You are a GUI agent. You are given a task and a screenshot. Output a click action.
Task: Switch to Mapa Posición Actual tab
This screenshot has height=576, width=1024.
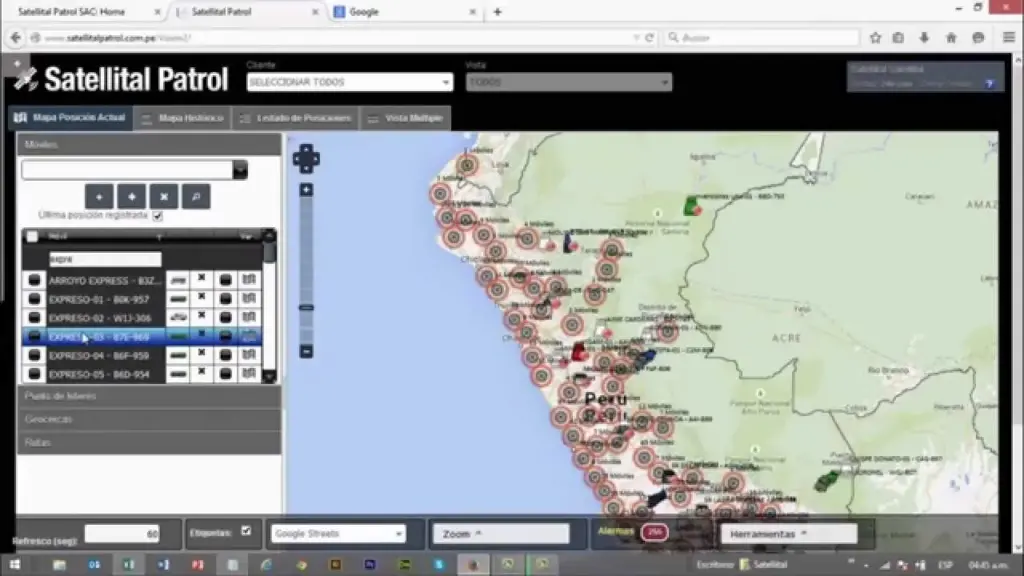pyautogui.click(x=71, y=118)
